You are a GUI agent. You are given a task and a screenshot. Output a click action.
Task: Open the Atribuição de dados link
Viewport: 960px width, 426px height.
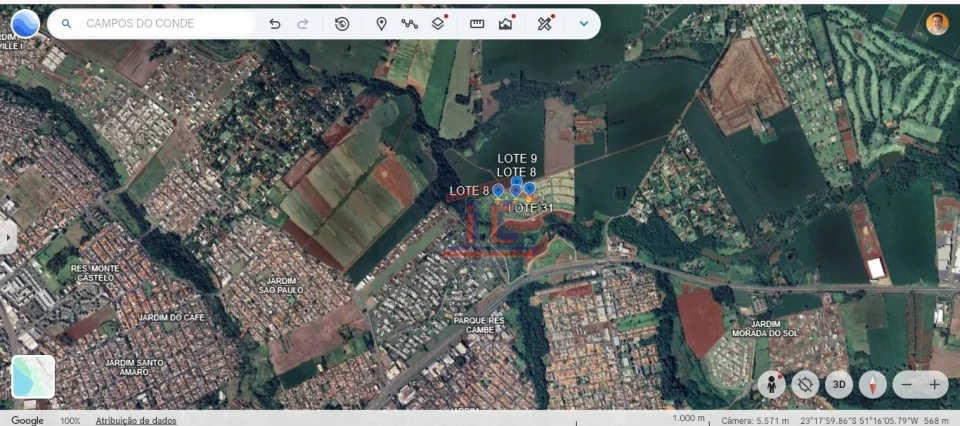[x=136, y=420]
